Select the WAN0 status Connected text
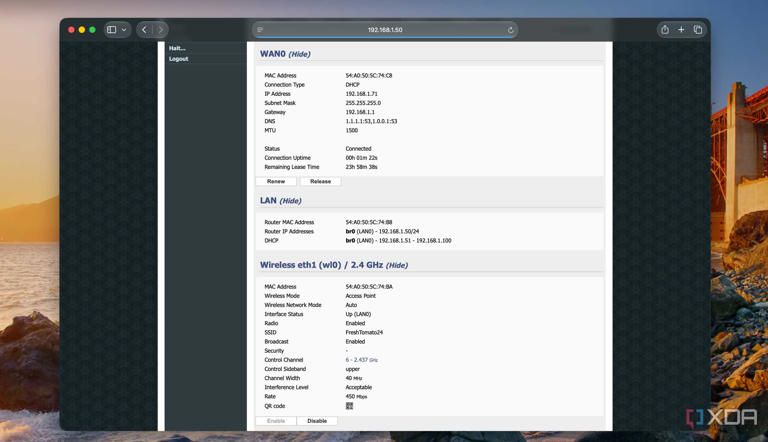Screen dimensions: 768x442 point(358,148)
